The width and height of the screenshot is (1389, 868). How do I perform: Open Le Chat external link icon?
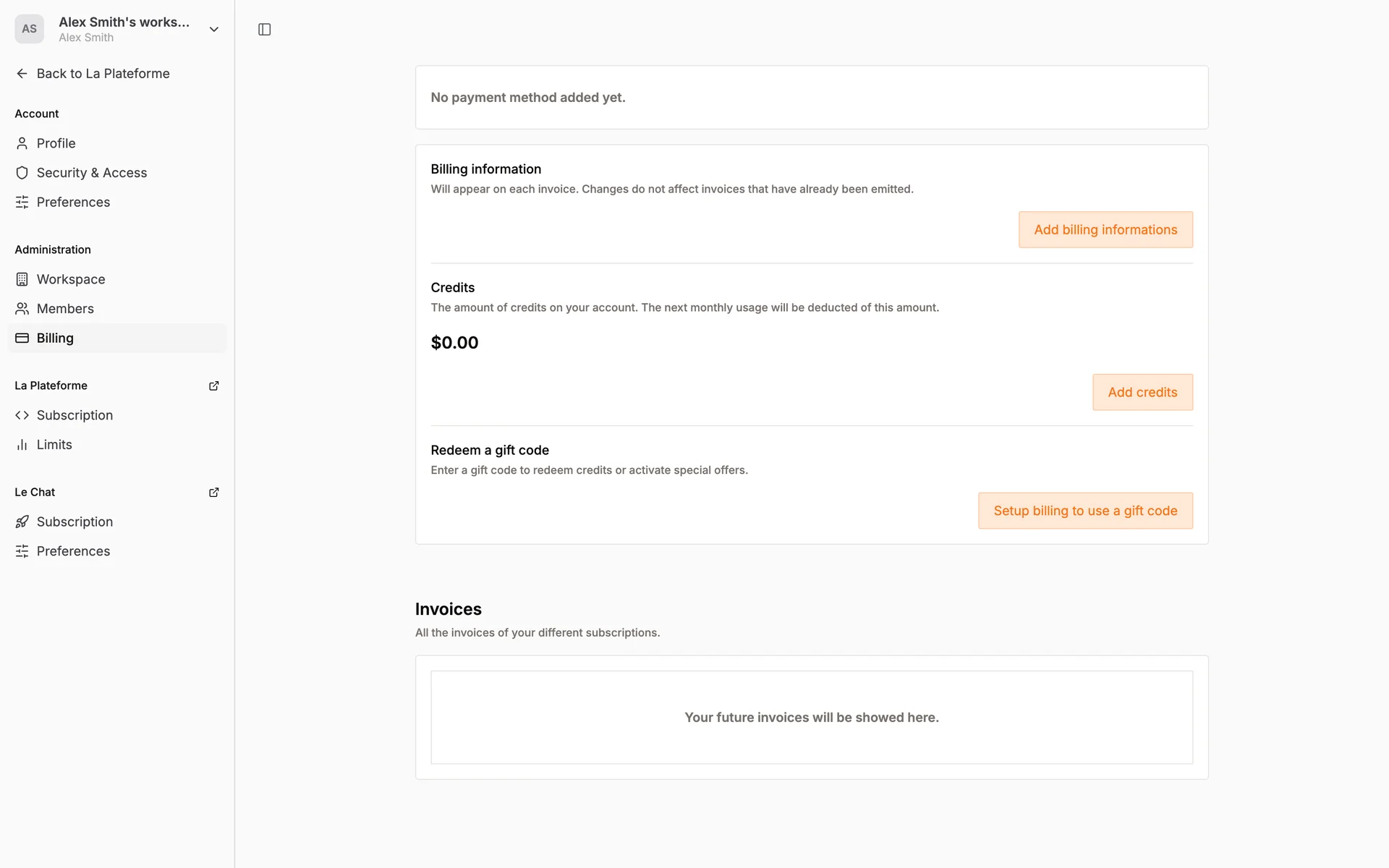213,492
